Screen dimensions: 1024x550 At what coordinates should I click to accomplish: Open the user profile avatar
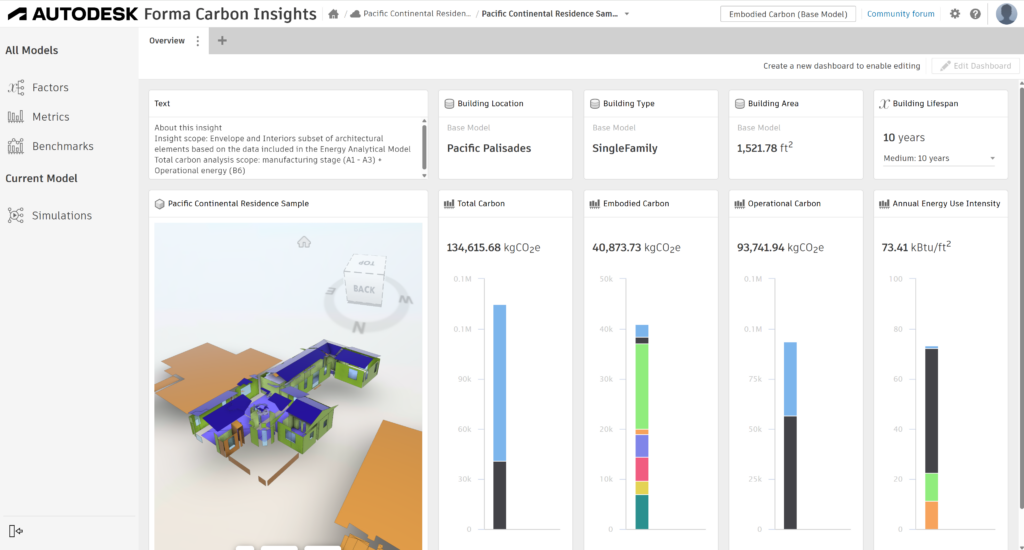click(1006, 14)
